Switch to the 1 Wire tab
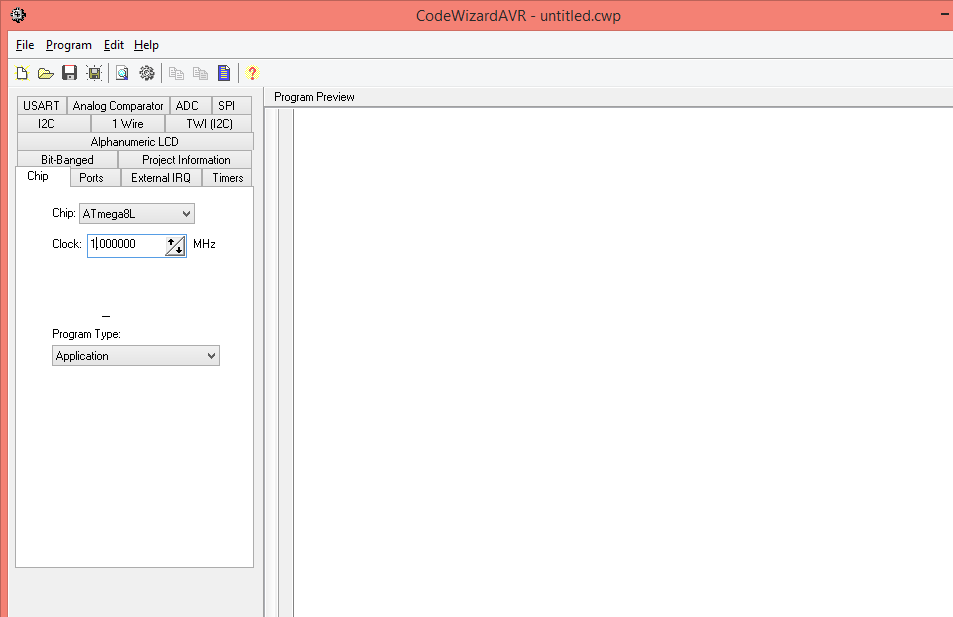Screen dimensions: 953x617 coord(128,124)
